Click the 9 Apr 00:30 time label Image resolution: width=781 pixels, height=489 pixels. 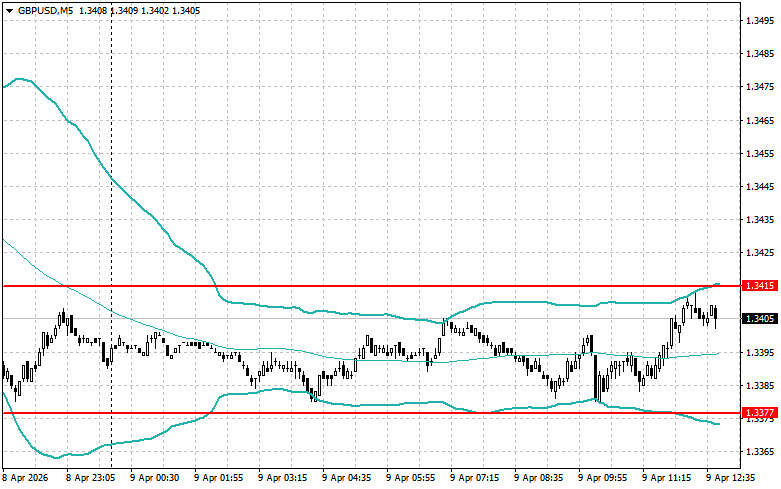coord(154,478)
